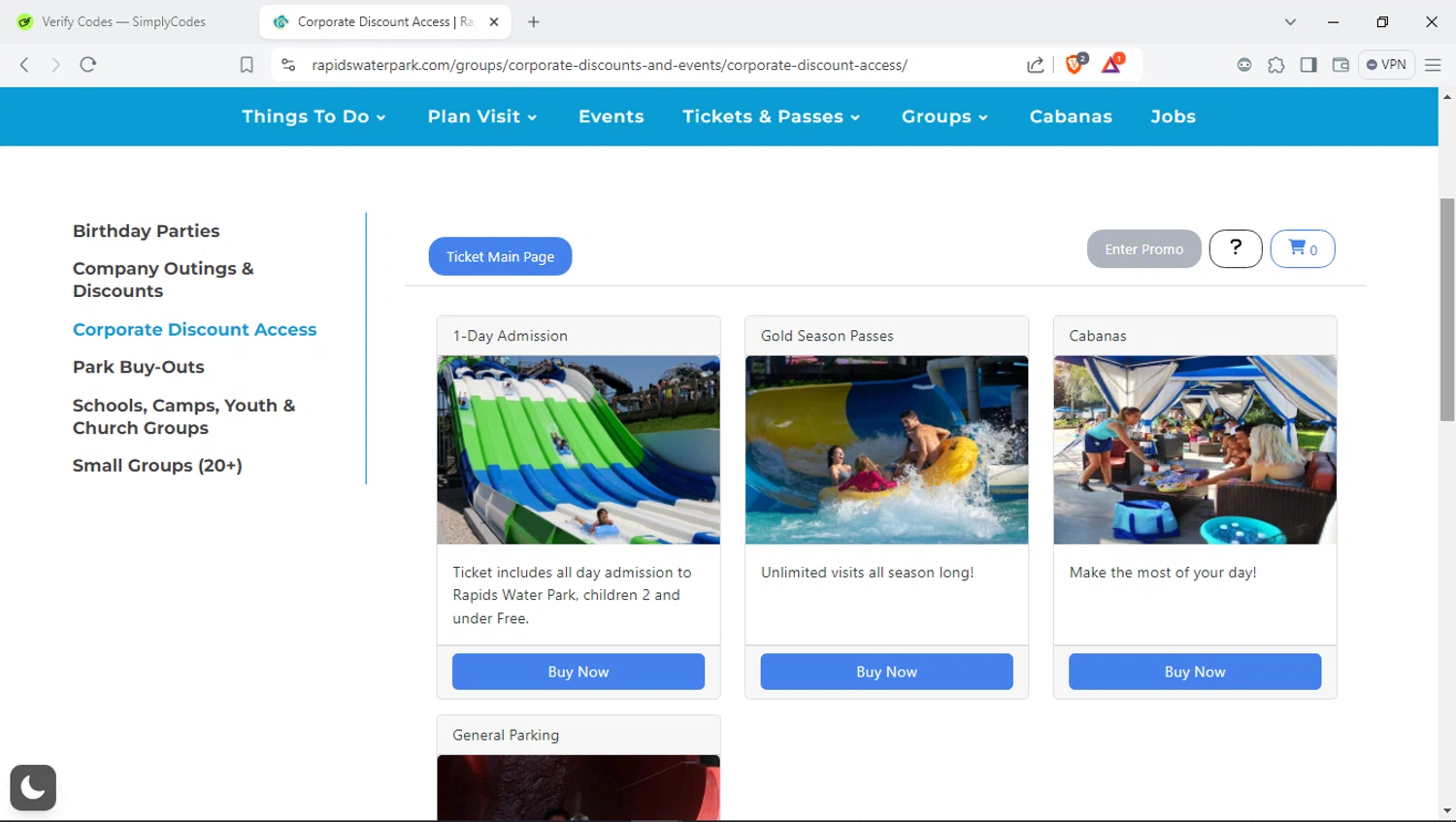This screenshot has height=822, width=1456.
Task: Open the extensions puzzle icon
Action: (1276, 65)
